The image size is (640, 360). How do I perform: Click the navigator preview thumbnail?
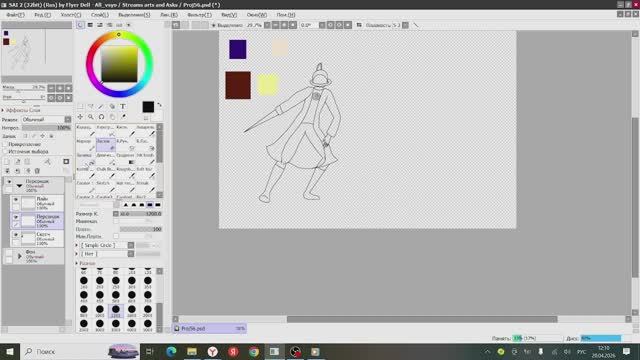(x=37, y=52)
